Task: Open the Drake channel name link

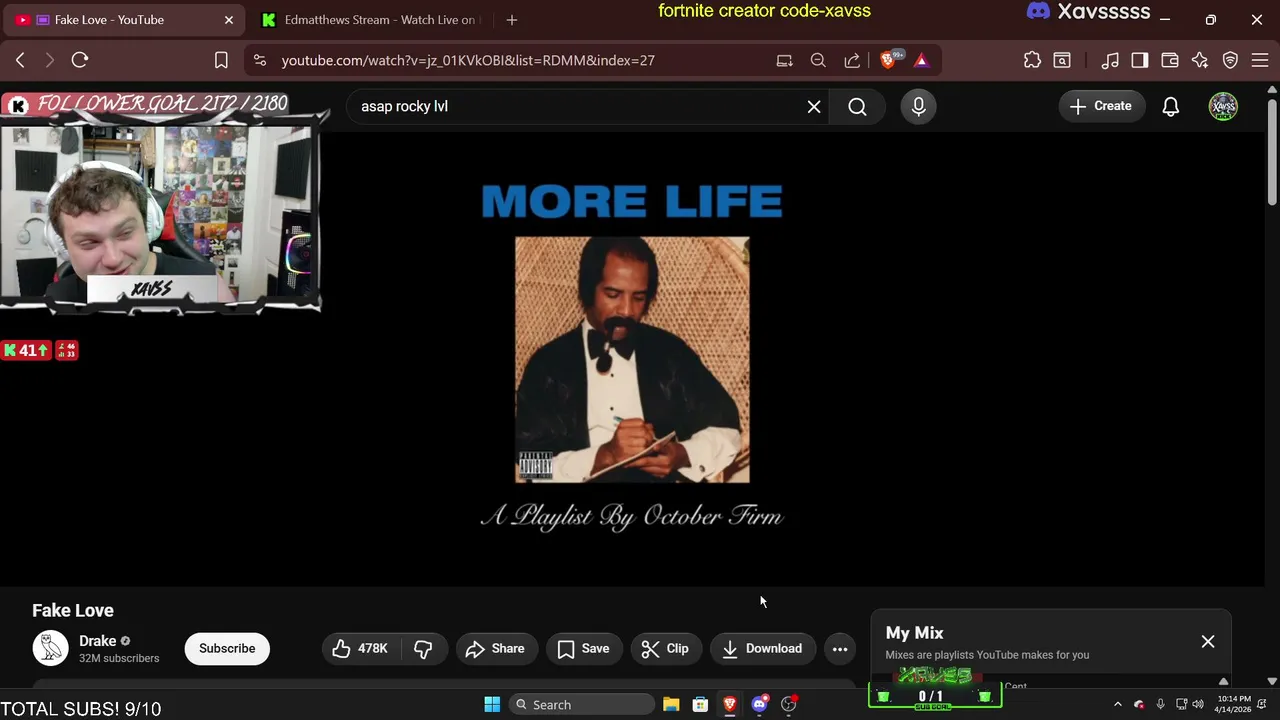Action: [x=98, y=641]
